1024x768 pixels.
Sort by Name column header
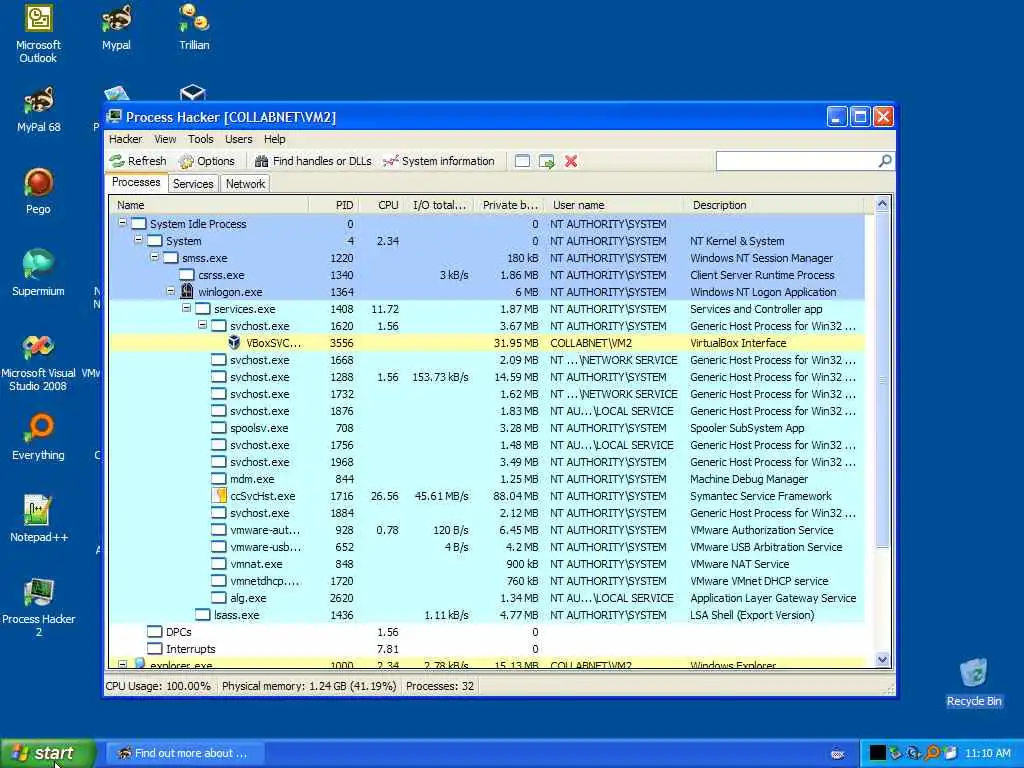(x=209, y=205)
